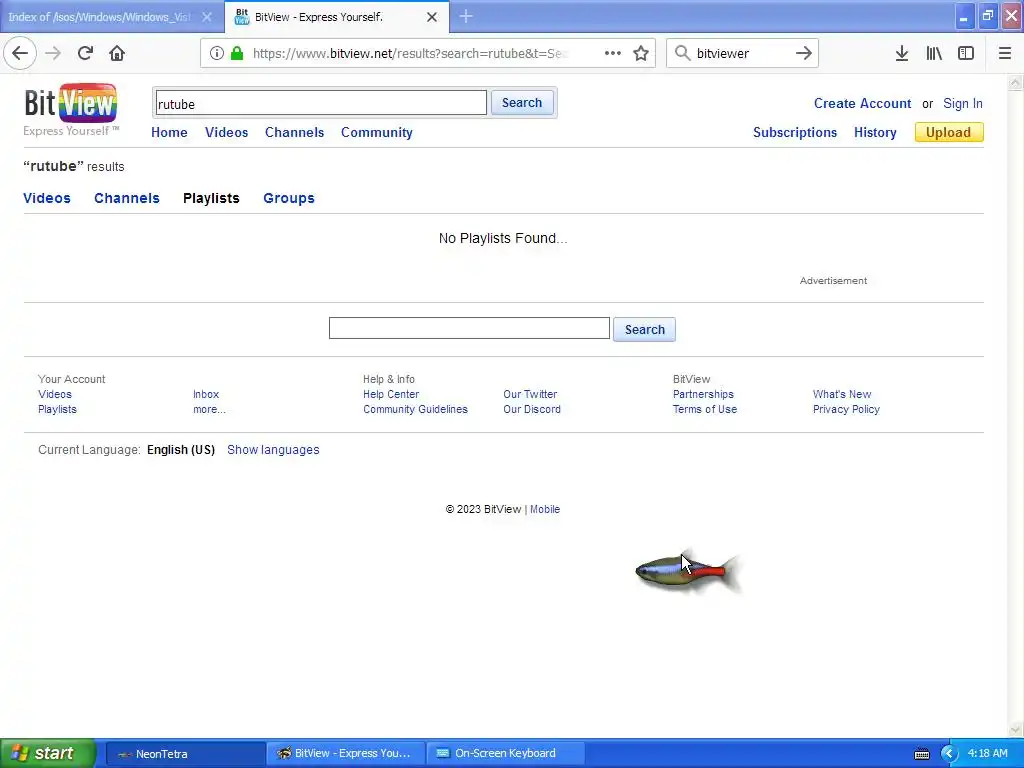Select the Playlists results tab
This screenshot has width=1024, height=768.
[211, 198]
